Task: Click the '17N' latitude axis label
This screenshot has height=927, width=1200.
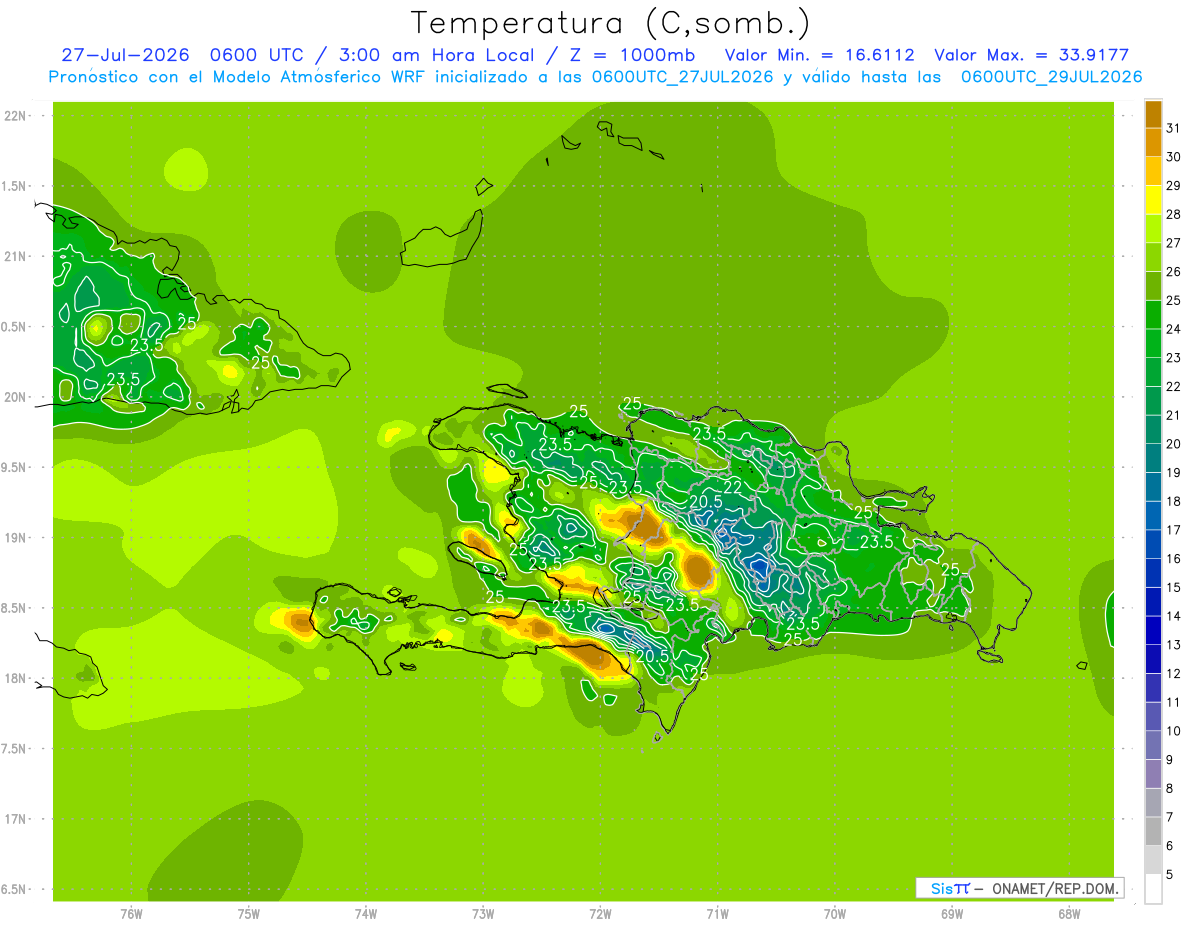Action: [15, 819]
